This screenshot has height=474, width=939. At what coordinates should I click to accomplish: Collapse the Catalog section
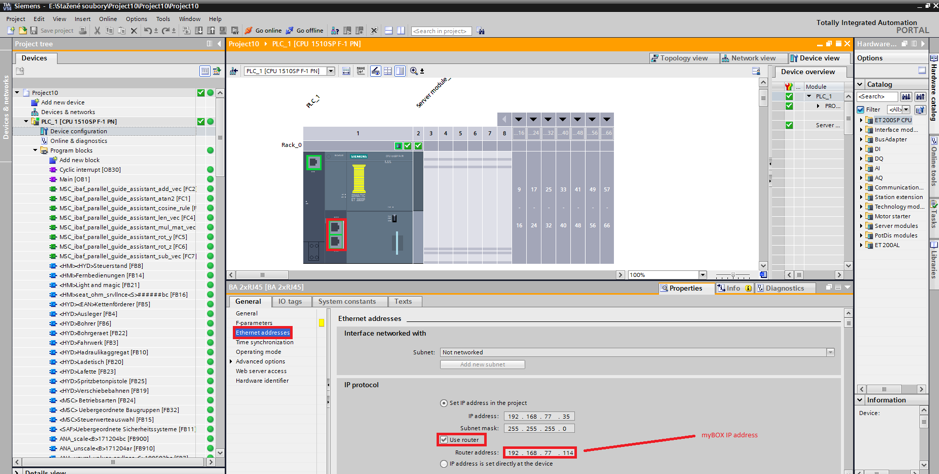(861, 84)
